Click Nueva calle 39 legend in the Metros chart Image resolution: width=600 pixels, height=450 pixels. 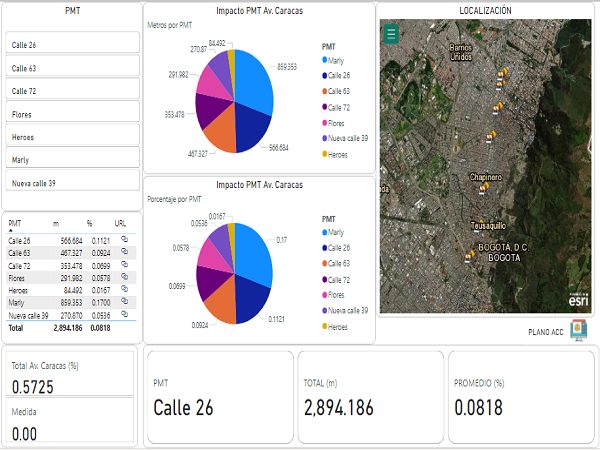click(x=345, y=138)
